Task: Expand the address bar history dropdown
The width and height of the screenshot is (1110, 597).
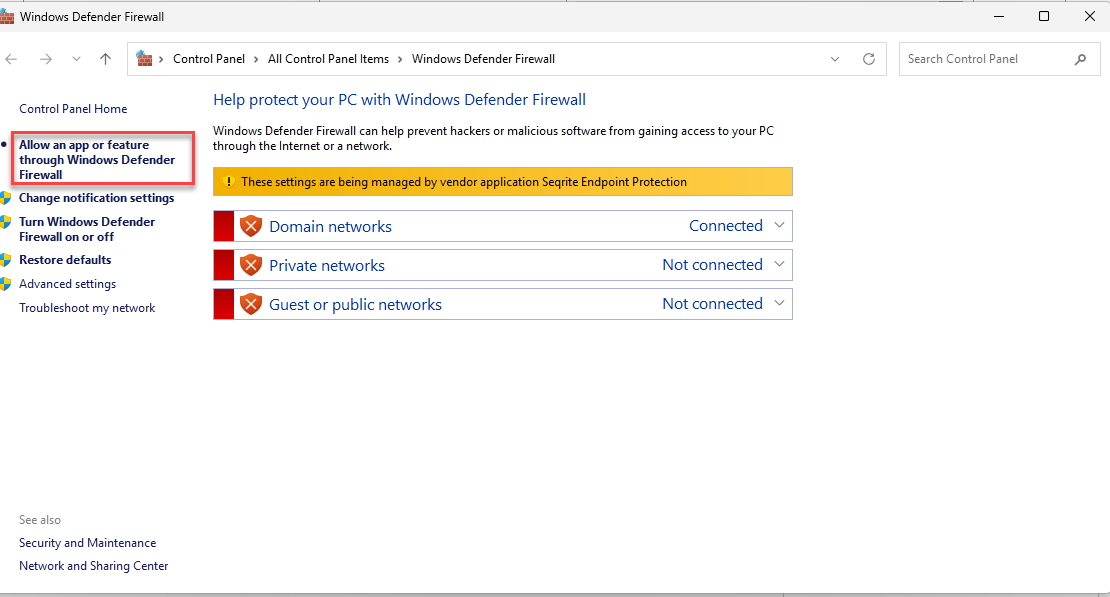Action: coord(835,59)
